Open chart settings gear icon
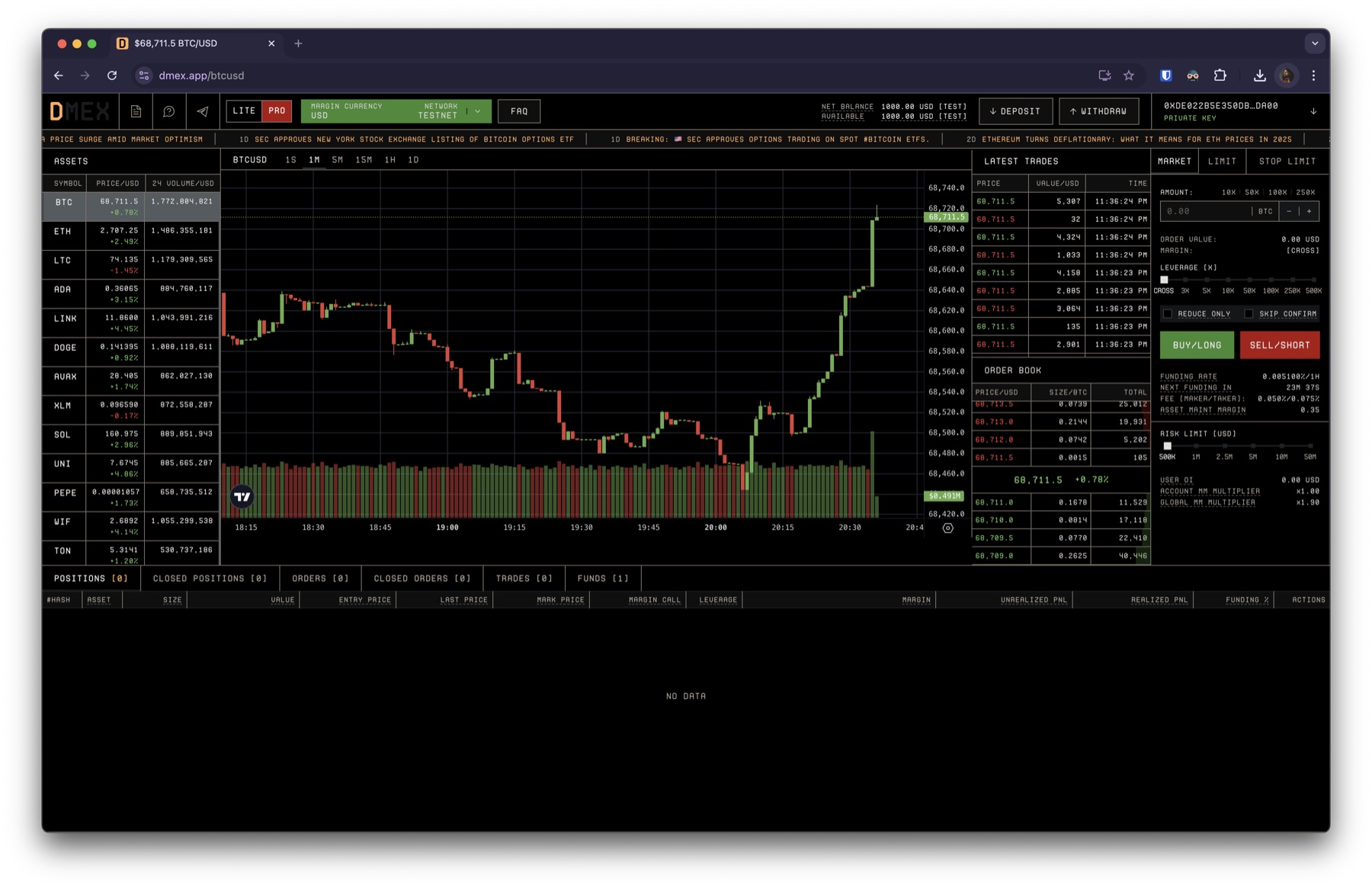The image size is (1372, 888). pyautogui.click(x=947, y=527)
